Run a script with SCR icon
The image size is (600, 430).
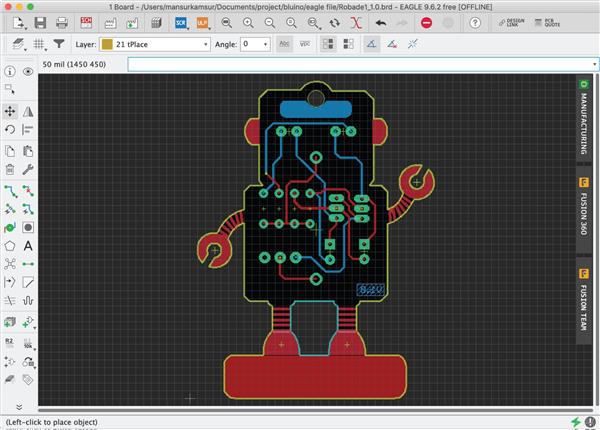(181, 22)
